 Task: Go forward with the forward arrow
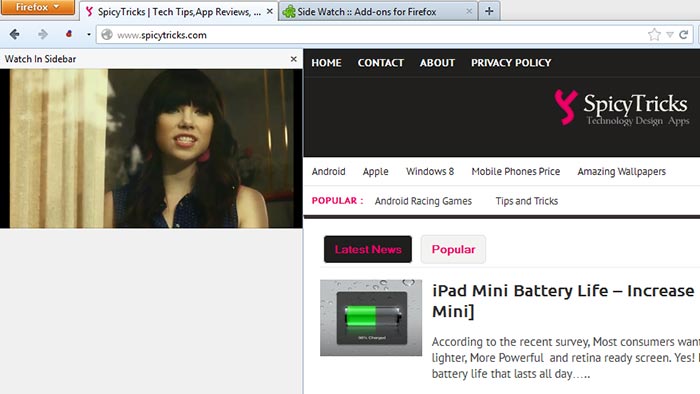tap(43, 34)
